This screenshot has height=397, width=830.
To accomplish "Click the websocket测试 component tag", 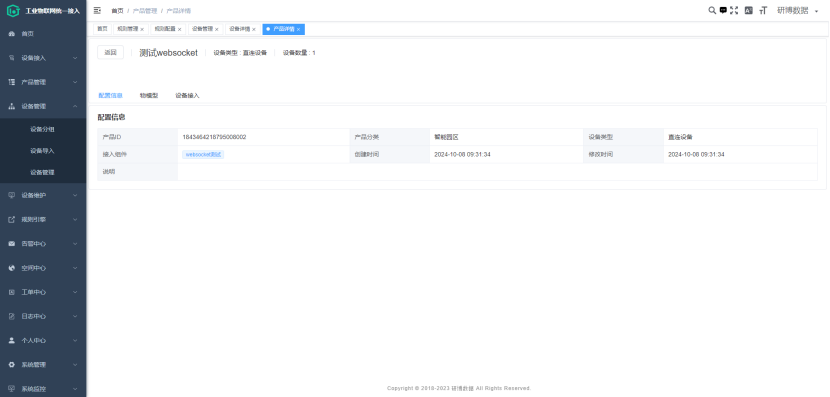I will (x=203, y=155).
